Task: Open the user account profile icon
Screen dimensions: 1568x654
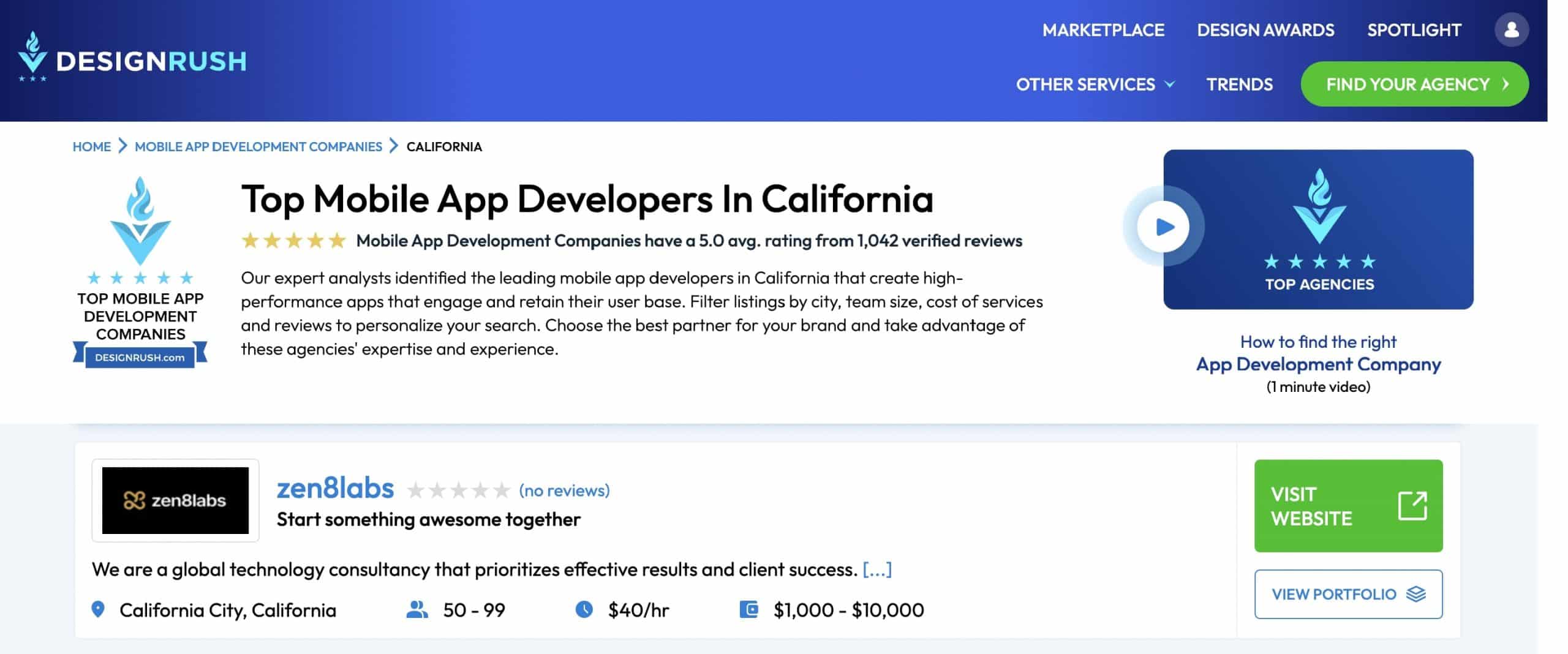Action: click(x=1511, y=29)
